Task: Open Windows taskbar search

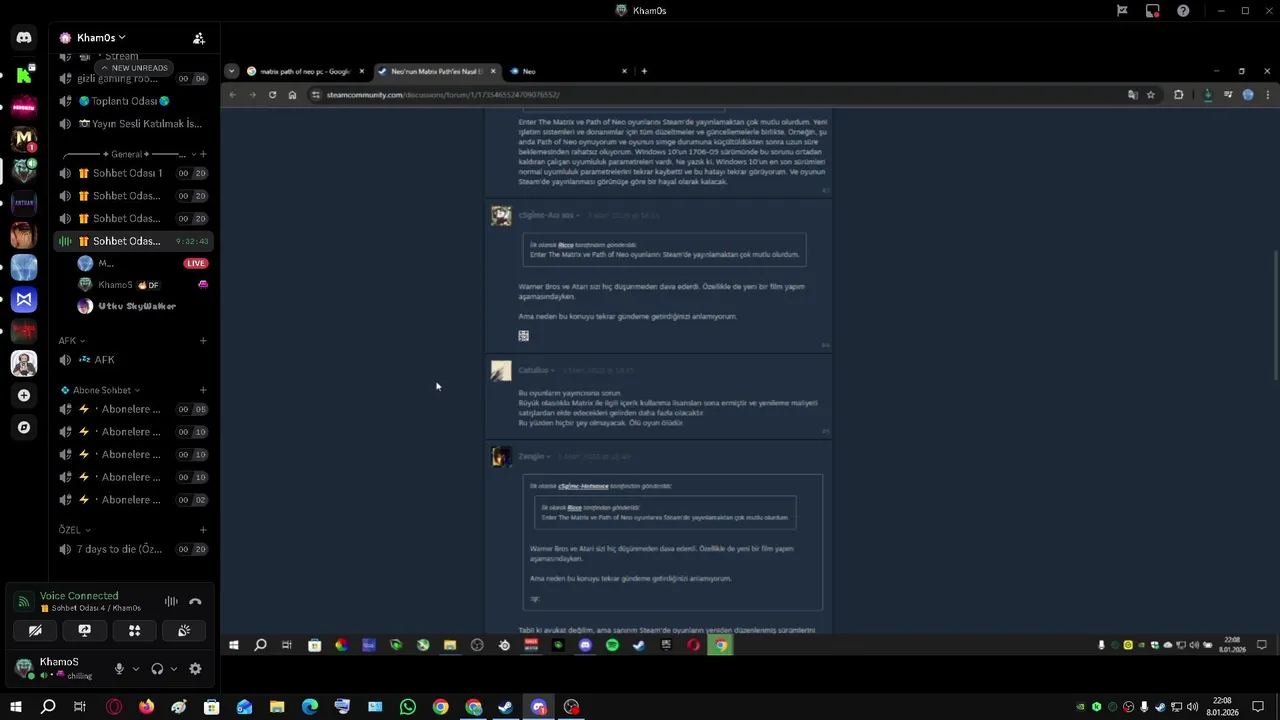Action: pos(48,707)
